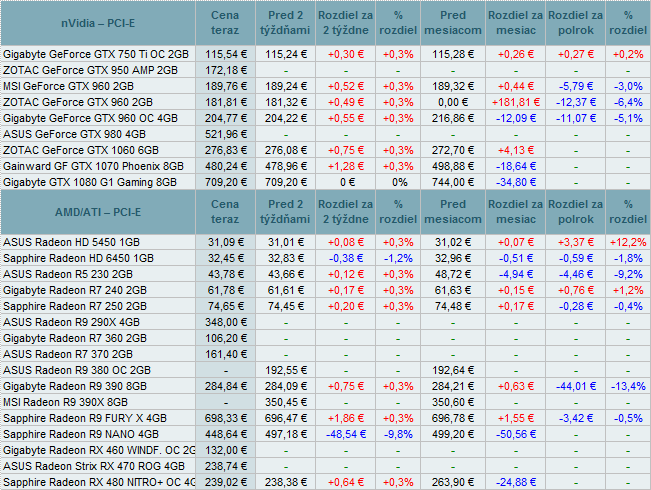
Task: Click Sapphire Radeon R9 NANO 4GB
Action: coord(81,434)
